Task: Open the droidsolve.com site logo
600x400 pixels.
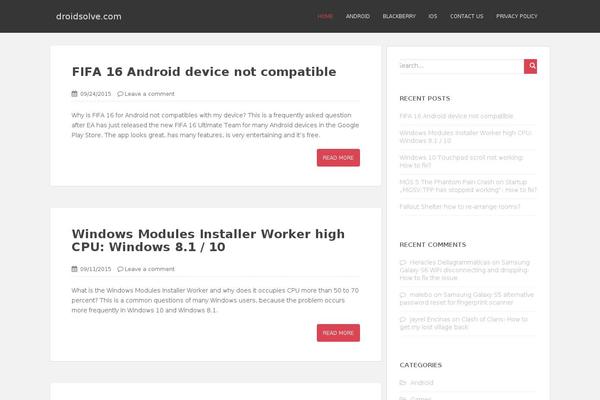Action: tap(89, 16)
